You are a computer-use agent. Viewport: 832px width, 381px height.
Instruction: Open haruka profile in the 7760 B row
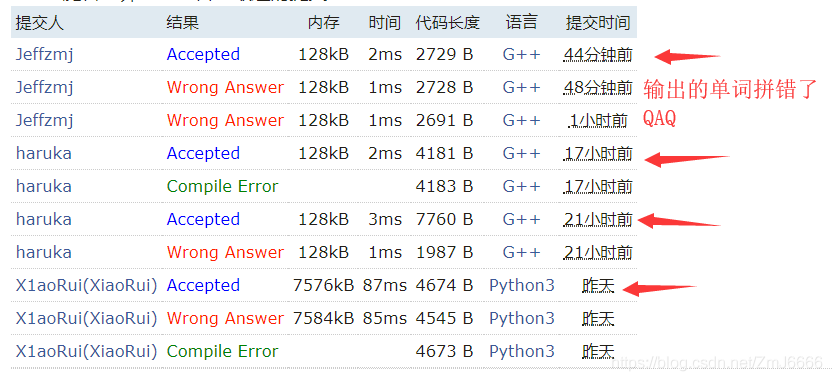click(44, 219)
